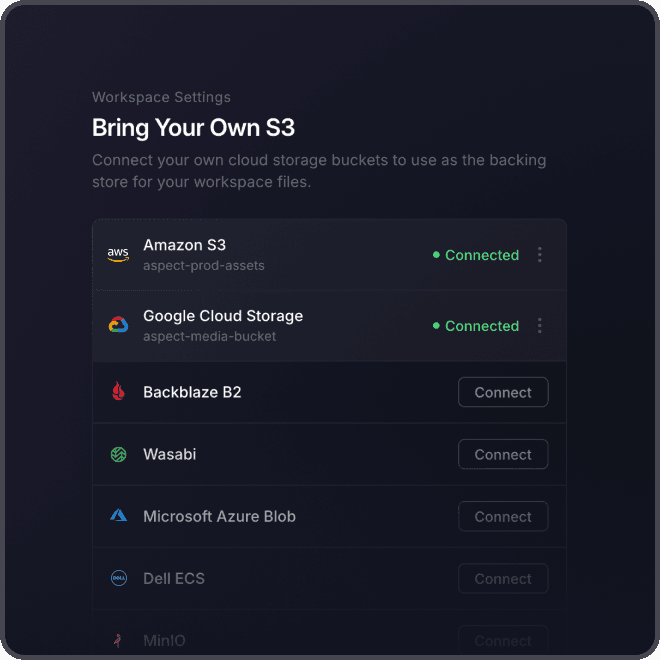
Task: Click the Google Cloud Storage logo icon
Action: (x=118, y=325)
